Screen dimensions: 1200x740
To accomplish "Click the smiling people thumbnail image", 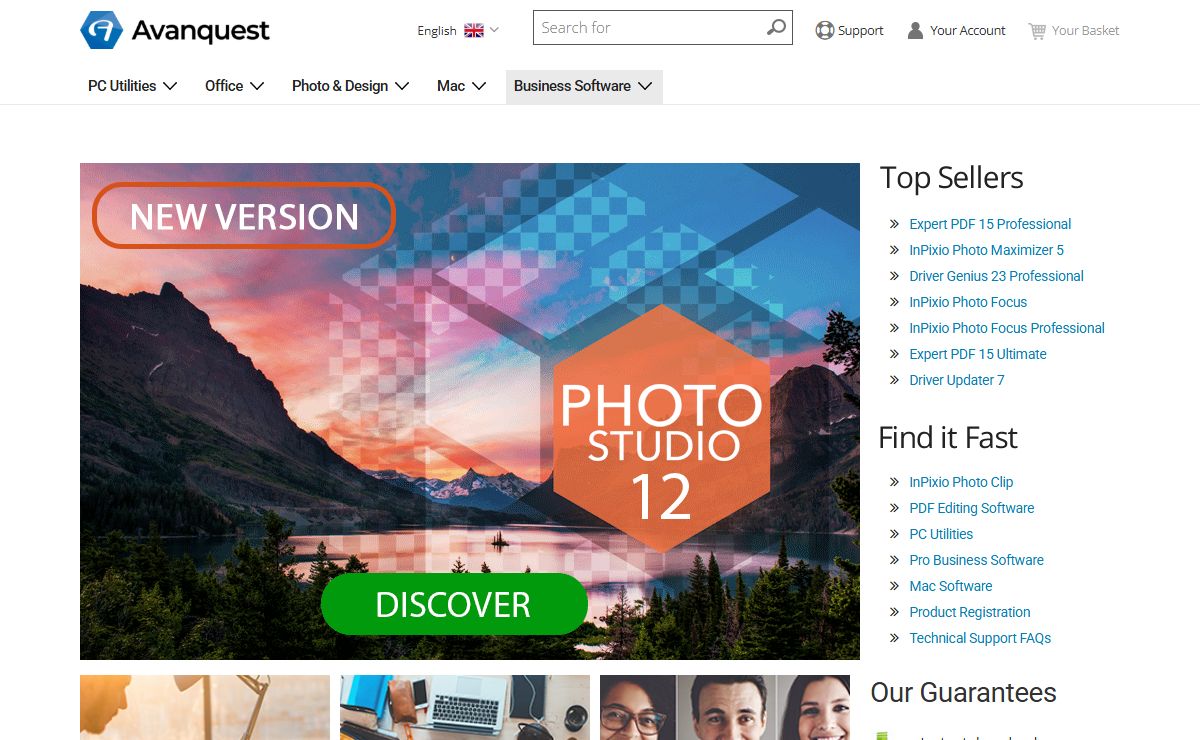I will [x=725, y=707].
